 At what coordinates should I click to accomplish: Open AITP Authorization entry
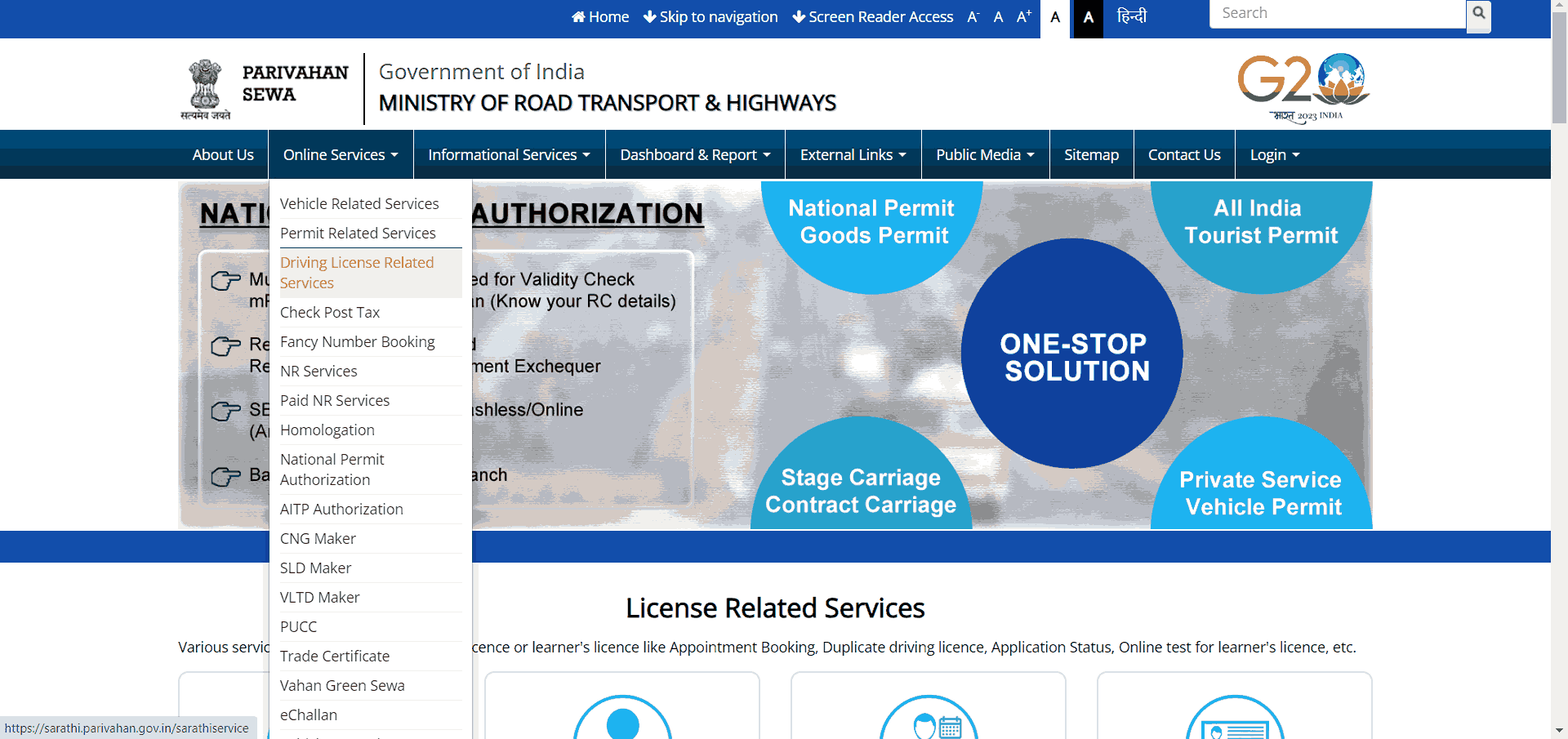(x=371, y=510)
